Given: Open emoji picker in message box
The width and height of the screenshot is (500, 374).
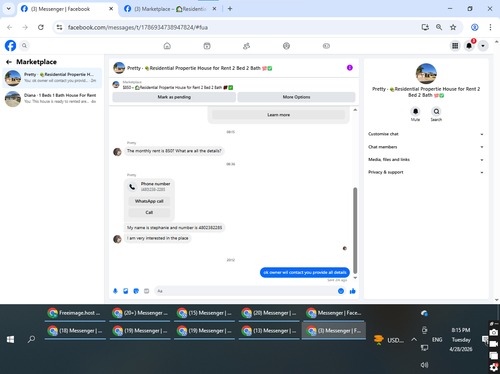Looking at the screenshot, I should pos(341,291).
